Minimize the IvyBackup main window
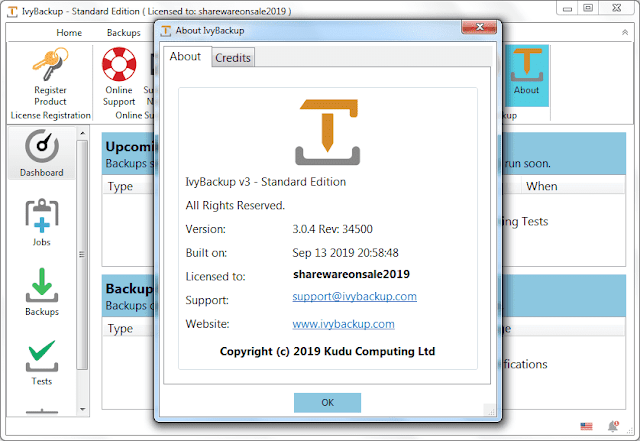Viewport: 640px width, 441px height. click(x=567, y=8)
